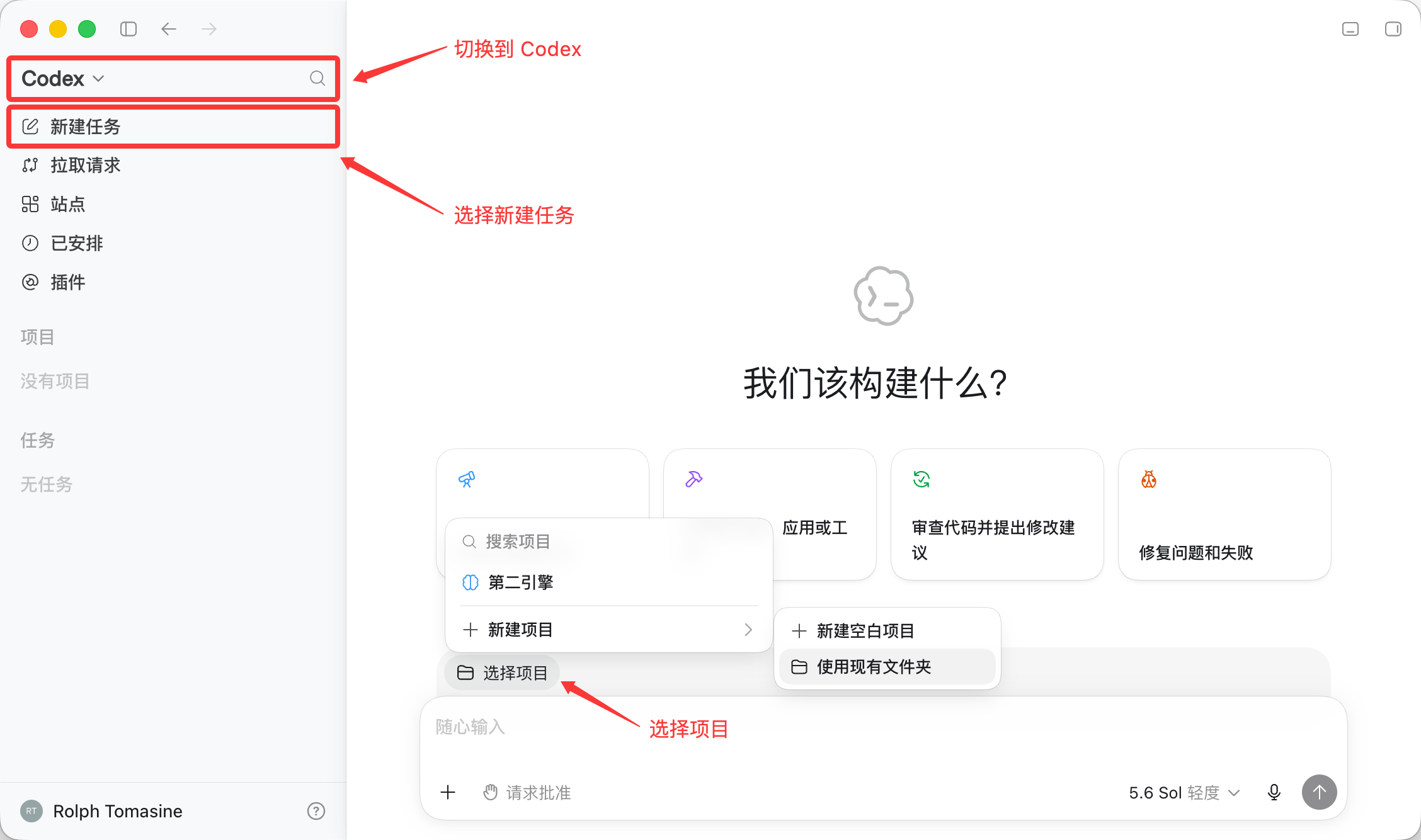Toggle the right side panel icon
Image resolution: width=1421 pixels, height=840 pixels.
(1393, 29)
